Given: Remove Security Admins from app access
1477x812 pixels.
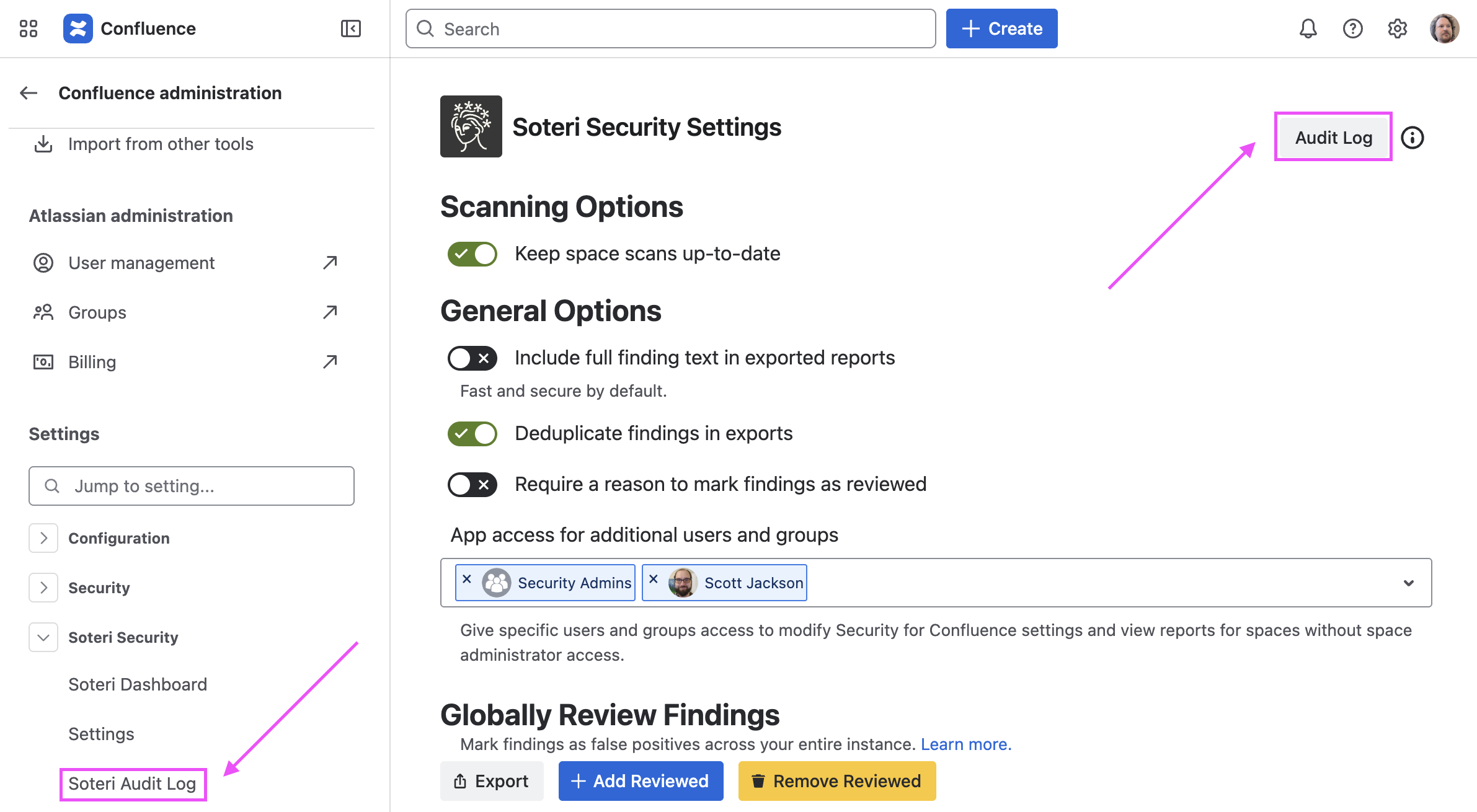Looking at the screenshot, I should (x=467, y=580).
